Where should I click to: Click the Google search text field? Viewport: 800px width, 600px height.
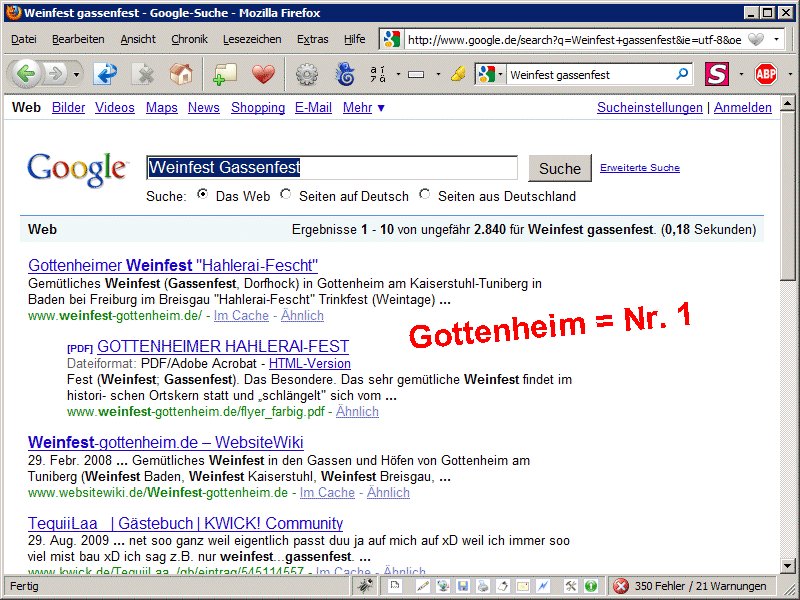point(331,168)
